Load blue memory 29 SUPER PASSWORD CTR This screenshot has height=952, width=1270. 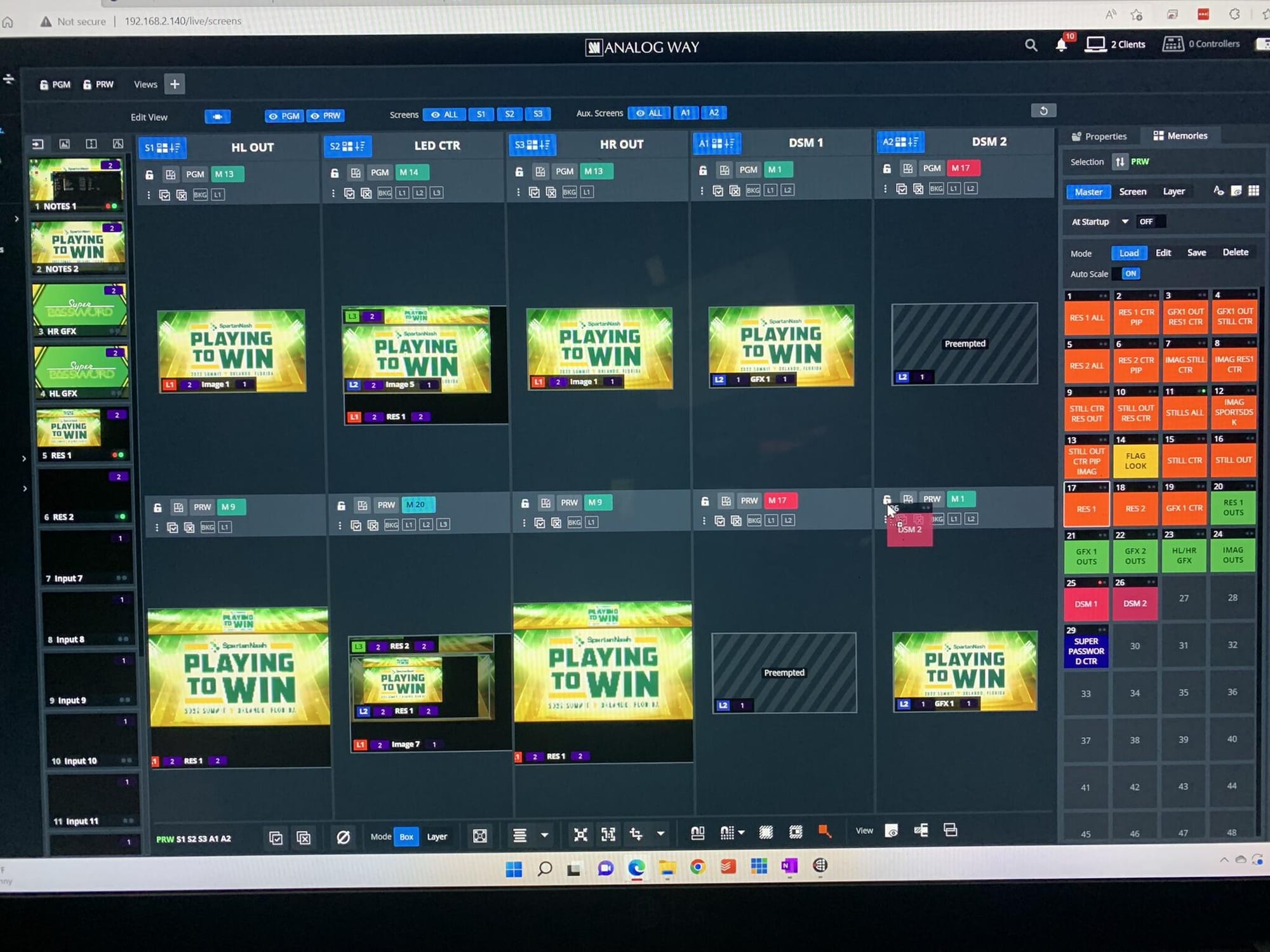click(x=1086, y=647)
